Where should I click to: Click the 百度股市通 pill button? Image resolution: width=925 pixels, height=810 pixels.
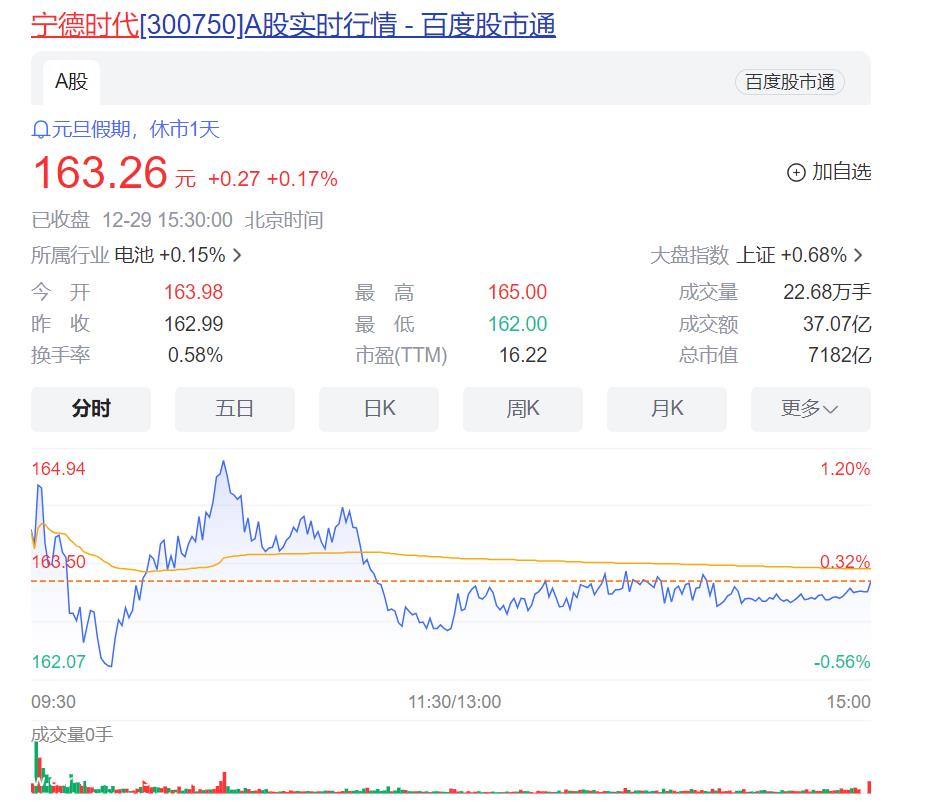[x=789, y=82]
